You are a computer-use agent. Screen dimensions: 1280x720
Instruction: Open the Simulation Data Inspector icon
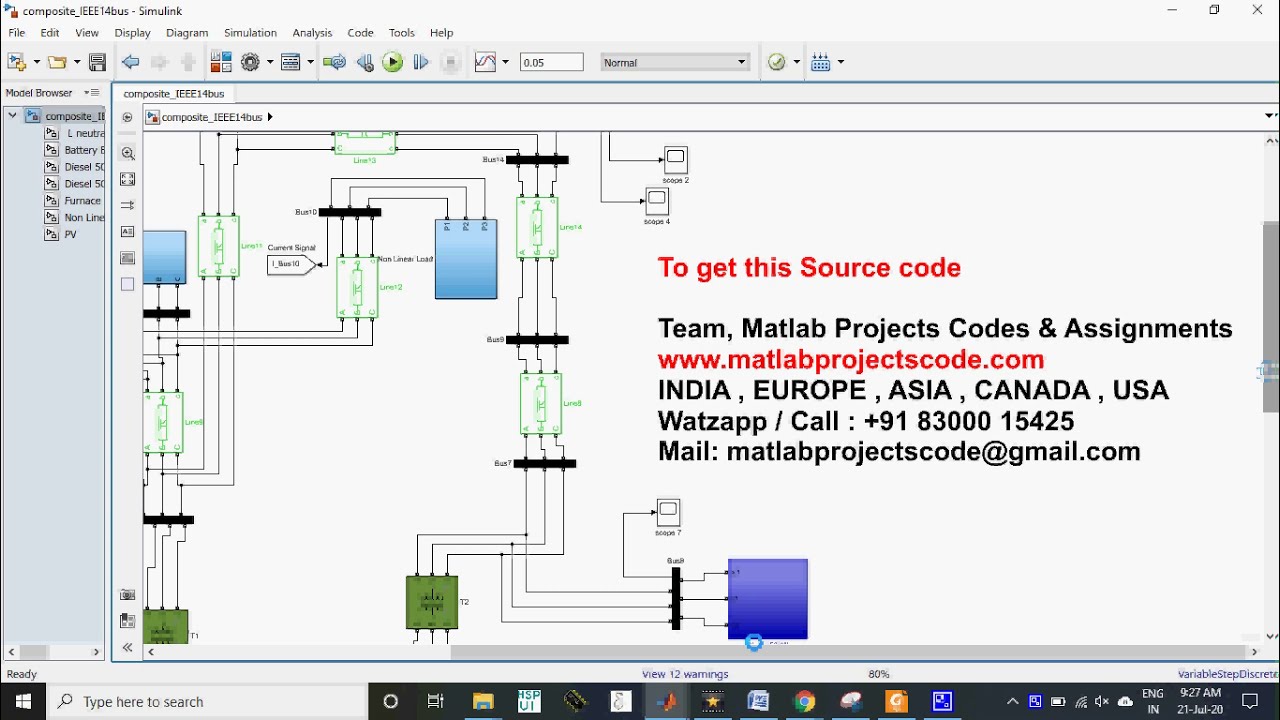click(485, 62)
